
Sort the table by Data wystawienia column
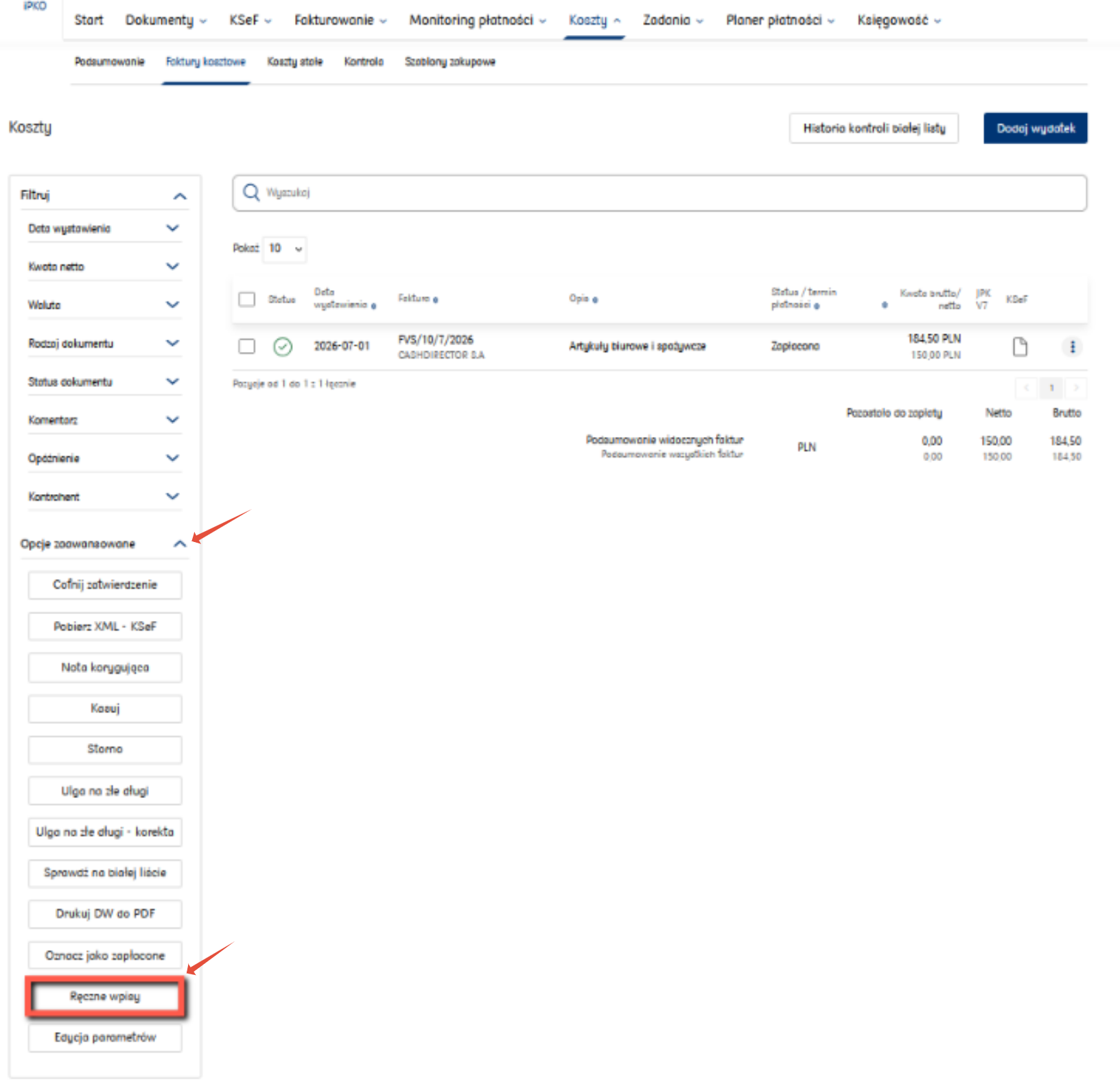[345, 298]
